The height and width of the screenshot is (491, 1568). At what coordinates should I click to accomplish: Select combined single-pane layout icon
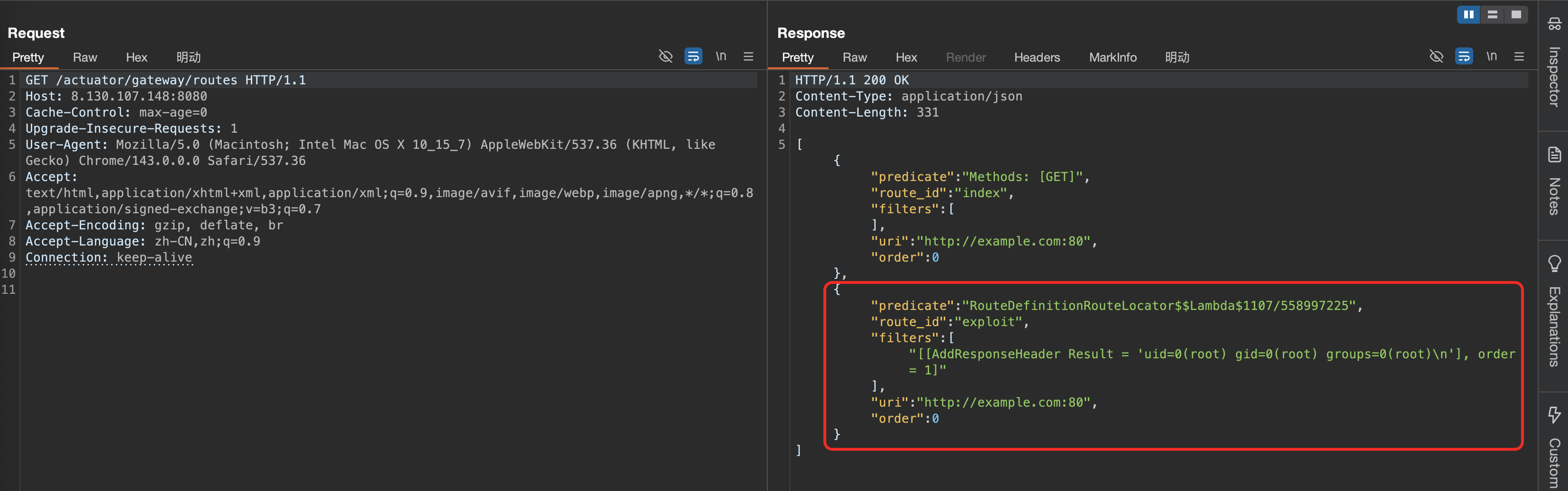(1516, 15)
